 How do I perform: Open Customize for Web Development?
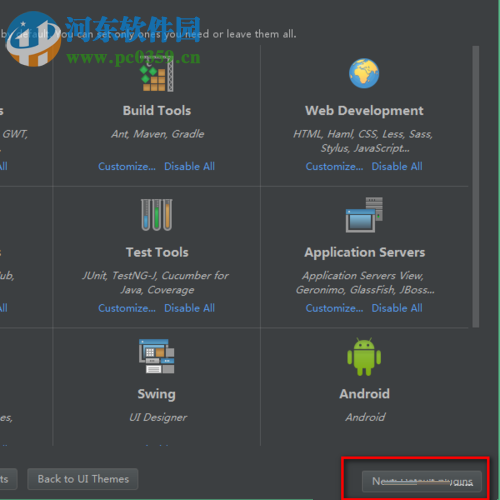[334, 166]
